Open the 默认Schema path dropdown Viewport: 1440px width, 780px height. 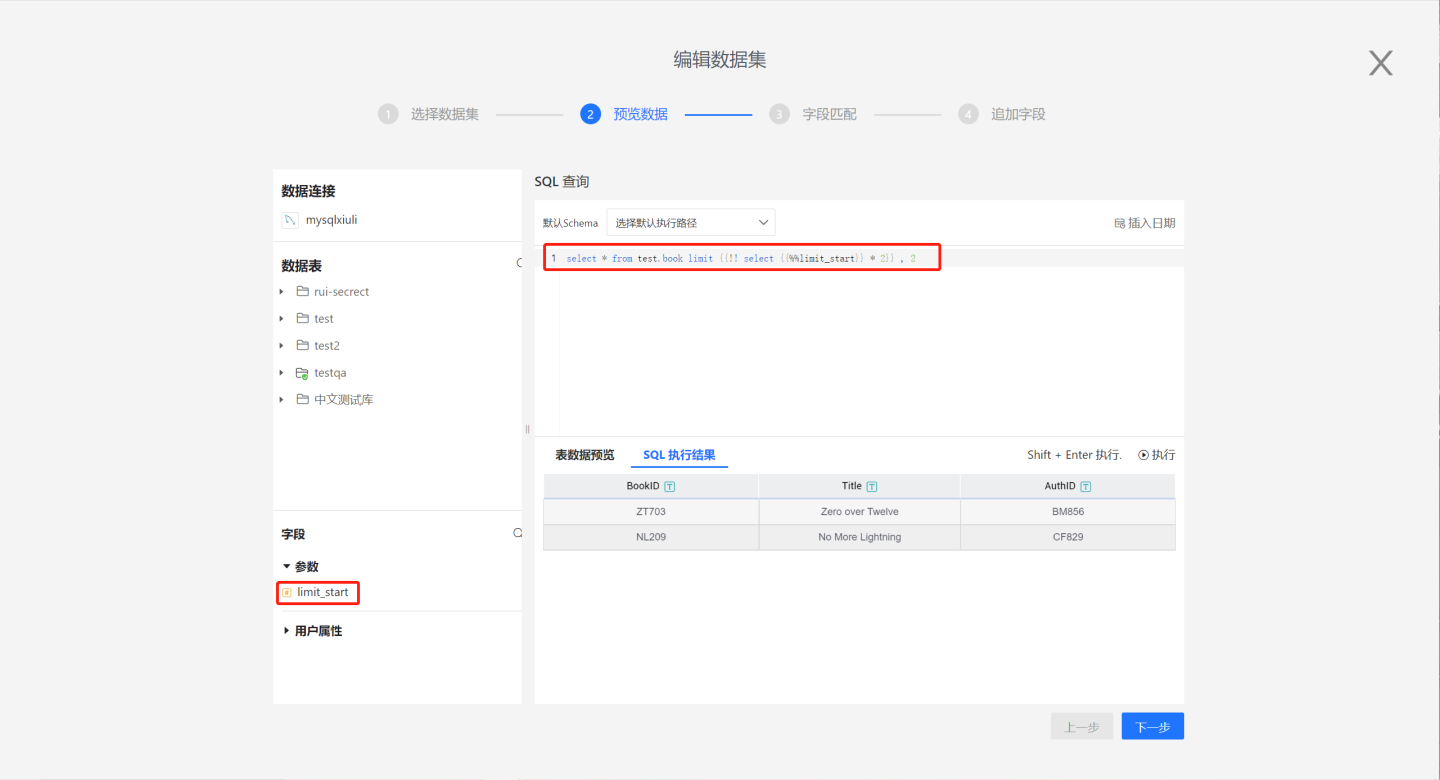(x=690, y=222)
